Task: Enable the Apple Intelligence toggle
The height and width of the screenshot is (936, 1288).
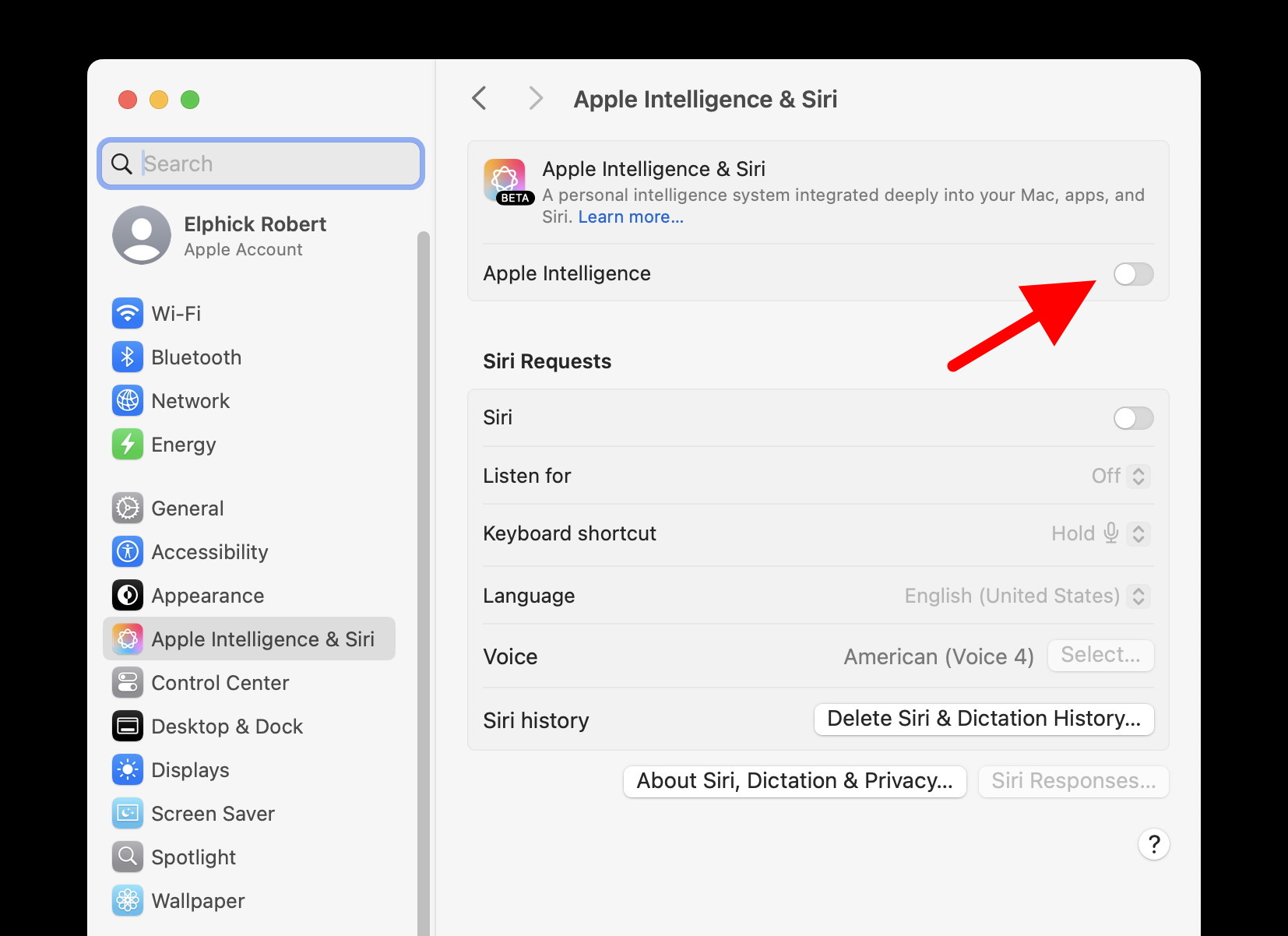Action: click(1133, 274)
